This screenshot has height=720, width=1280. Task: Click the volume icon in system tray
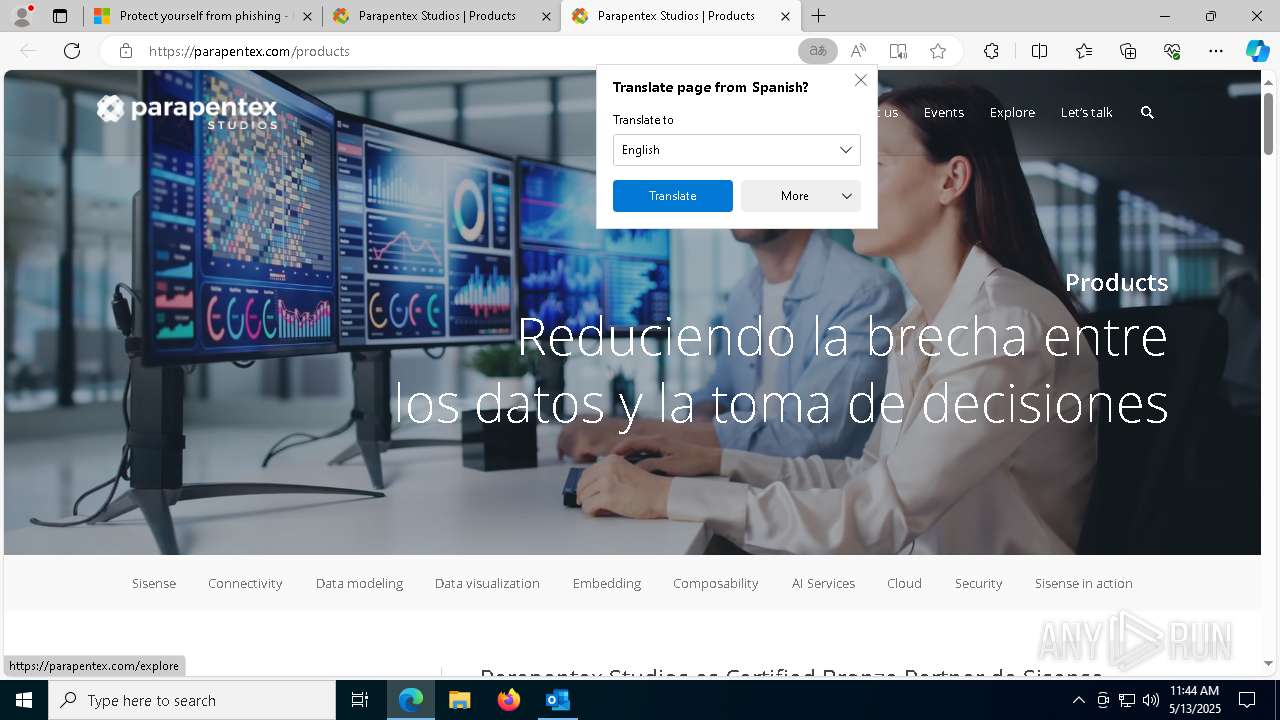(1150, 700)
